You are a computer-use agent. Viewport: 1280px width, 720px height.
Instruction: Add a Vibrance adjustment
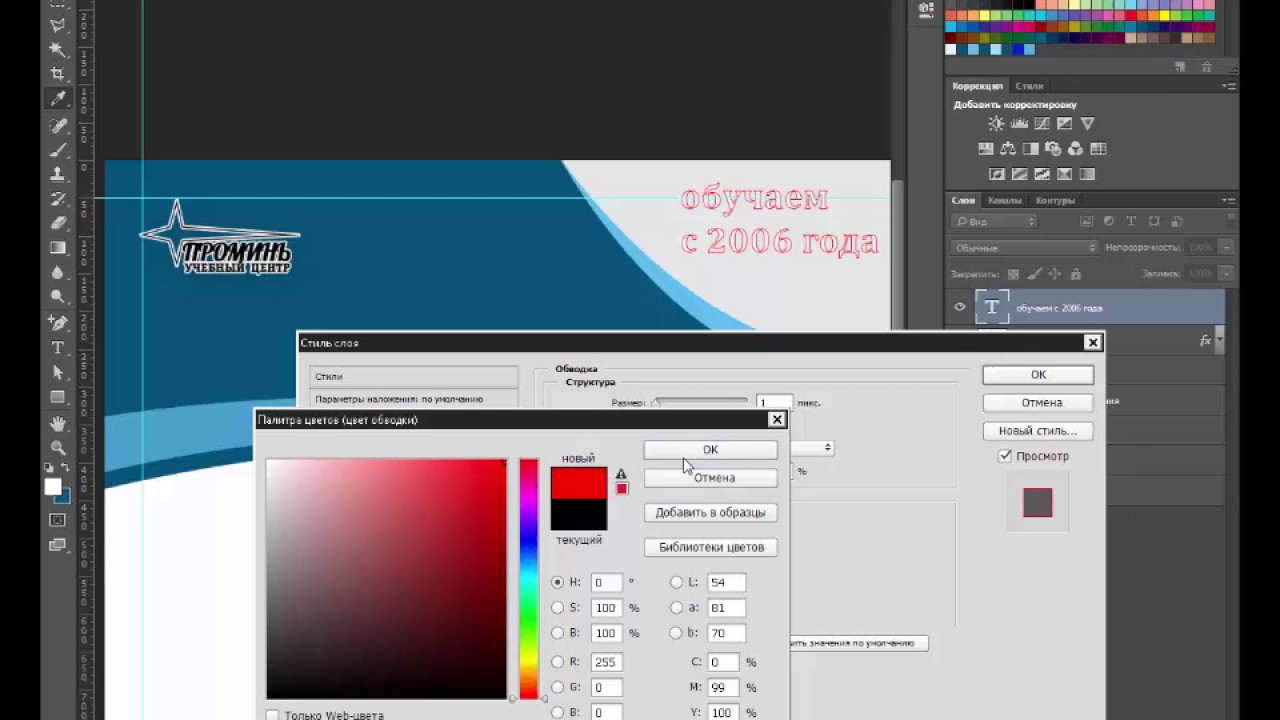(1087, 124)
